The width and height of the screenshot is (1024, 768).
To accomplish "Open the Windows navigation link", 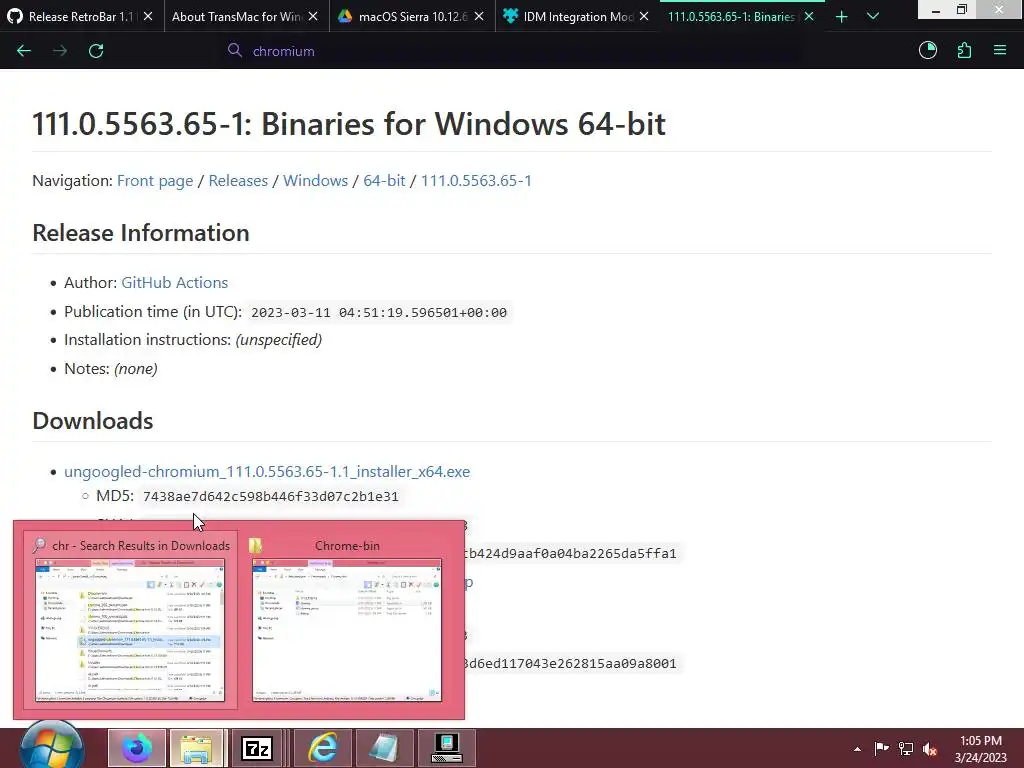I will [315, 181].
